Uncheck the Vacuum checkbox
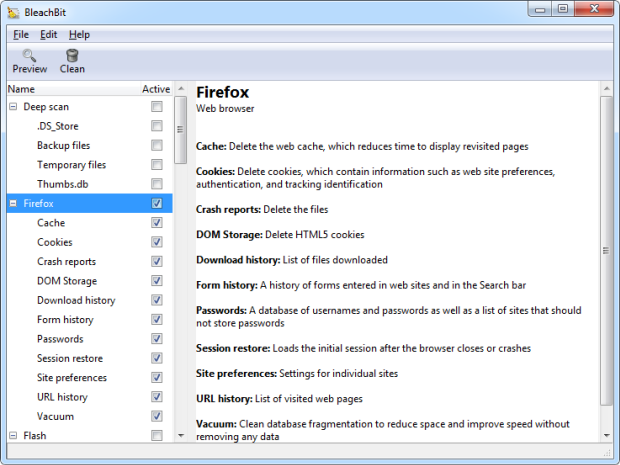This screenshot has width=620, height=465. (157, 416)
